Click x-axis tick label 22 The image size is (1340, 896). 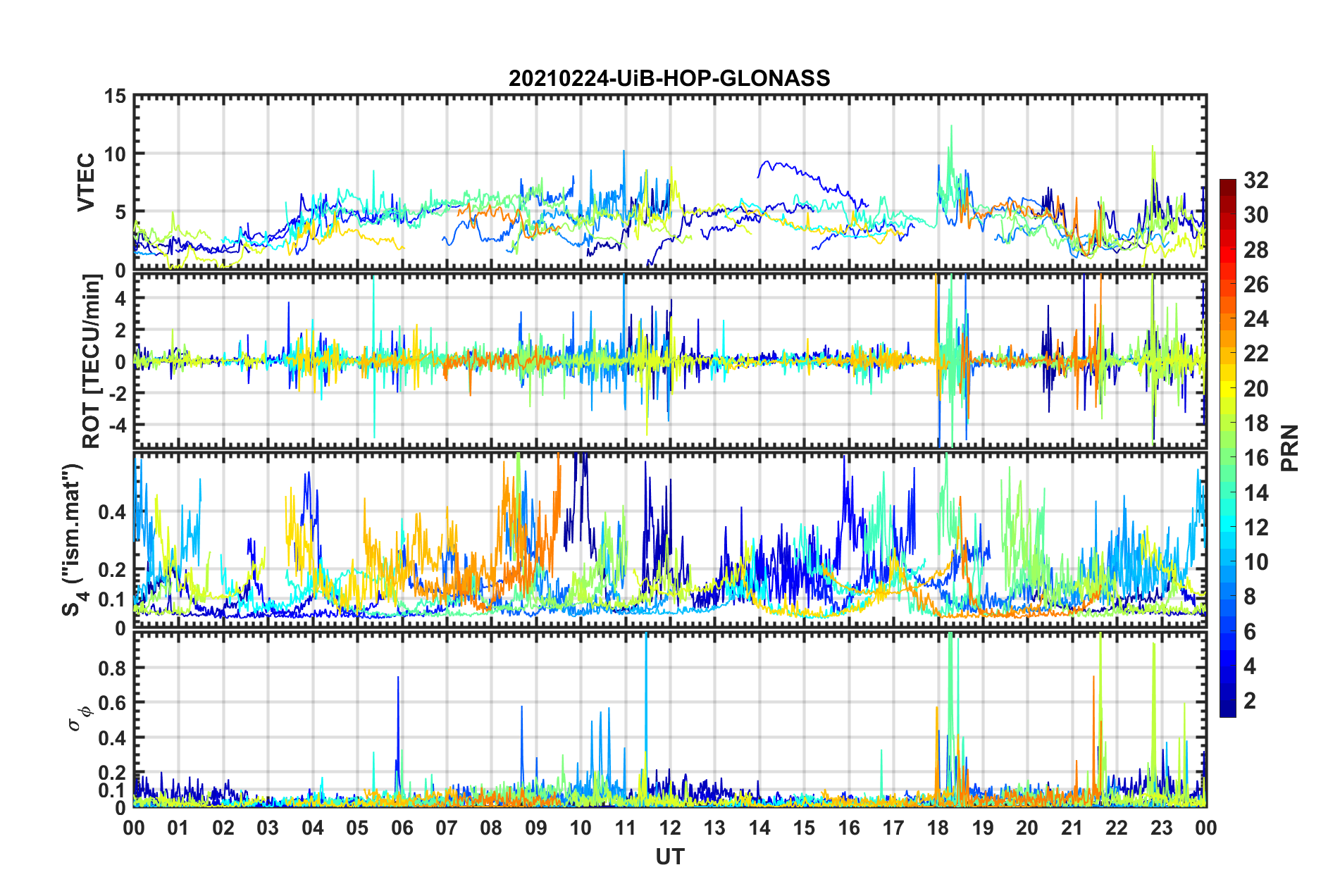point(1117,827)
